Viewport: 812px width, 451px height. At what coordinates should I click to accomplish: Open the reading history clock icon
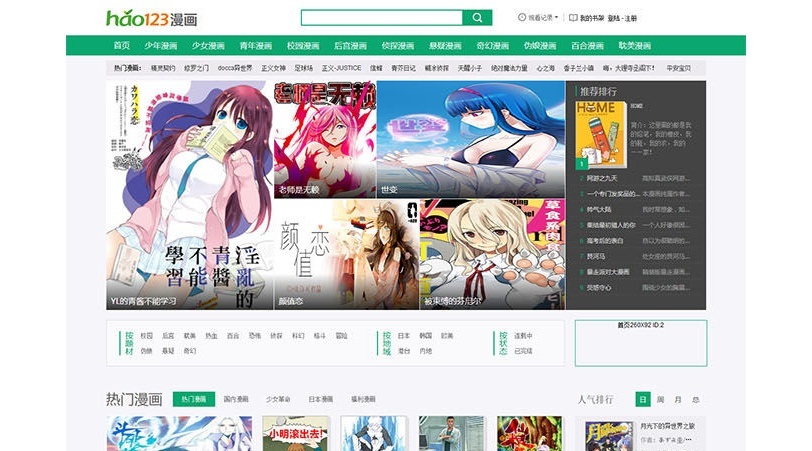click(521, 17)
